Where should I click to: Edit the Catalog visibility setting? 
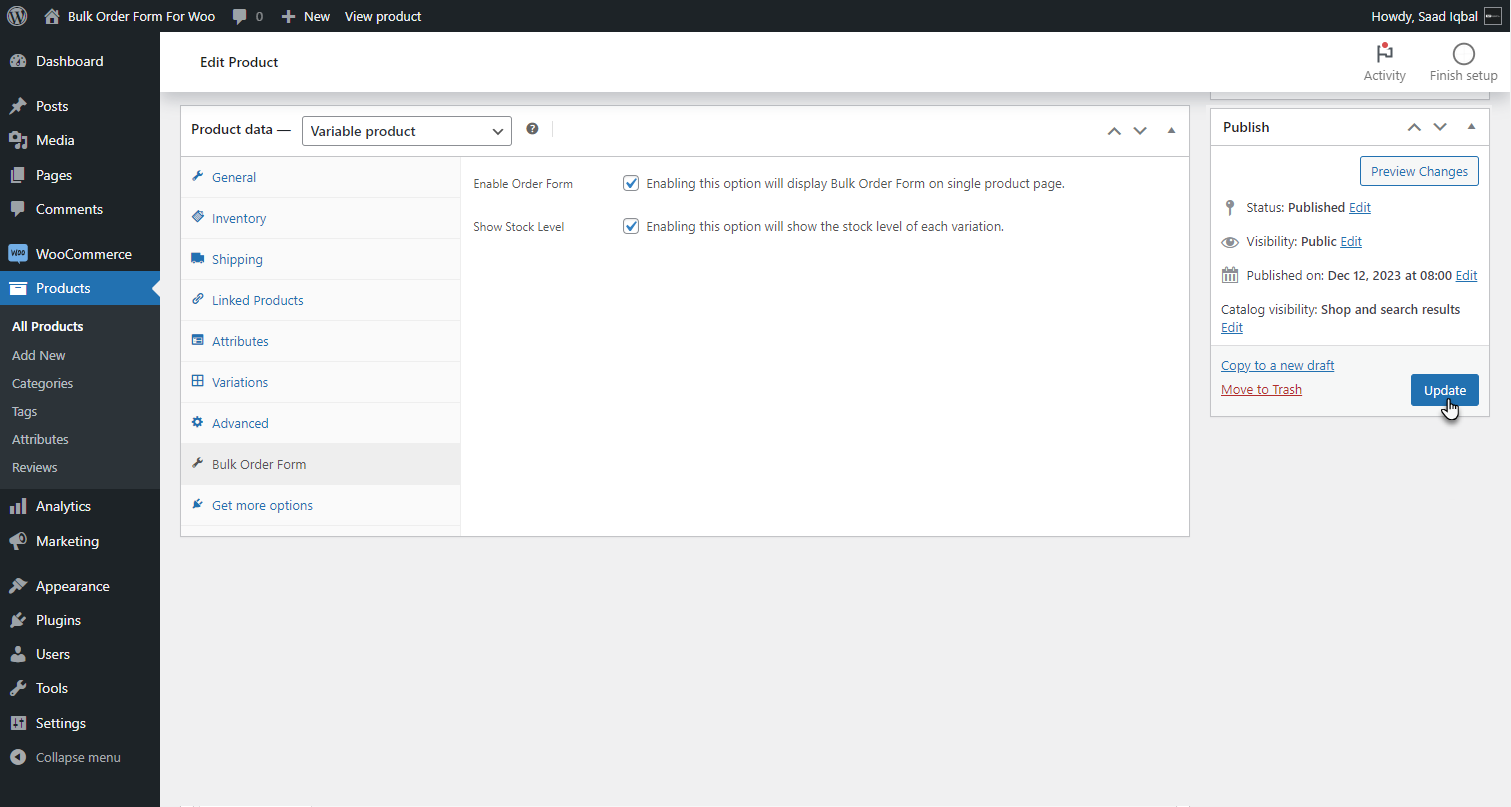pyautogui.click(x=1232, y=327)
